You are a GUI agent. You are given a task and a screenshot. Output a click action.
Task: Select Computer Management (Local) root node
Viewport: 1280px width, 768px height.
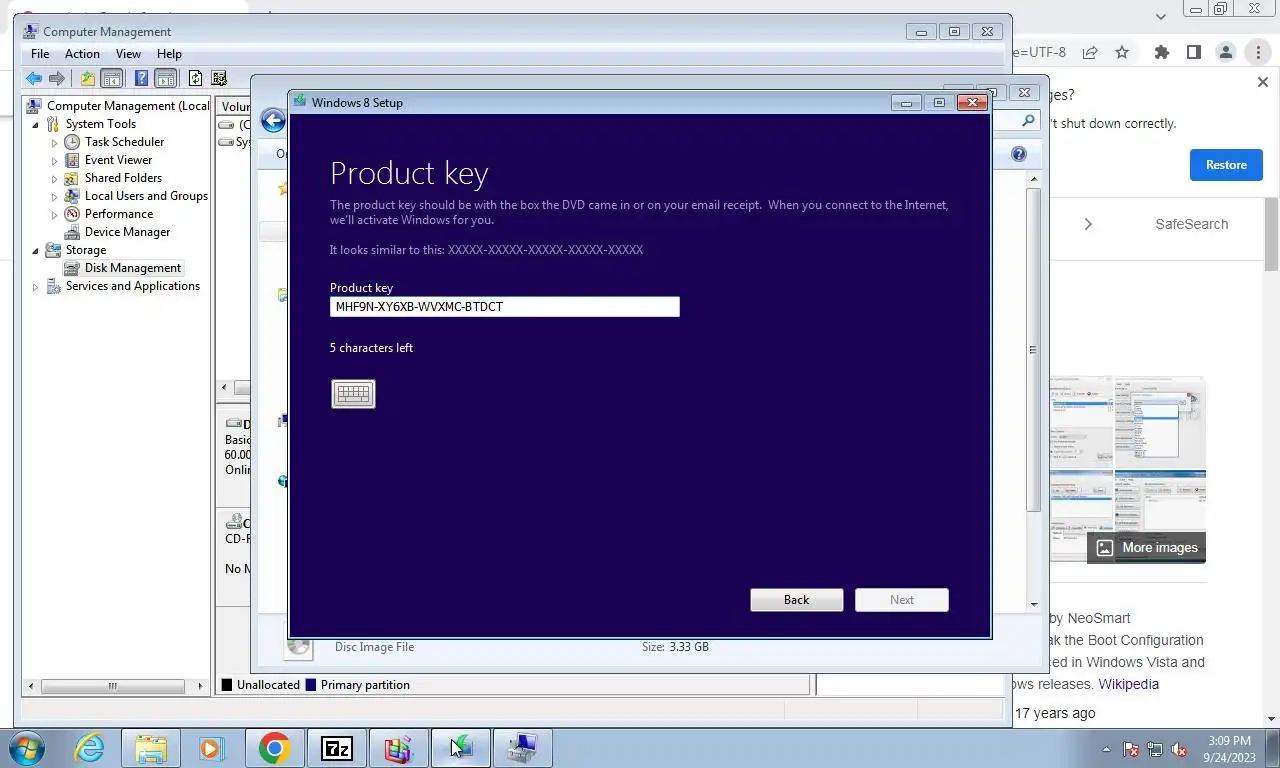[x=128, y=106]
